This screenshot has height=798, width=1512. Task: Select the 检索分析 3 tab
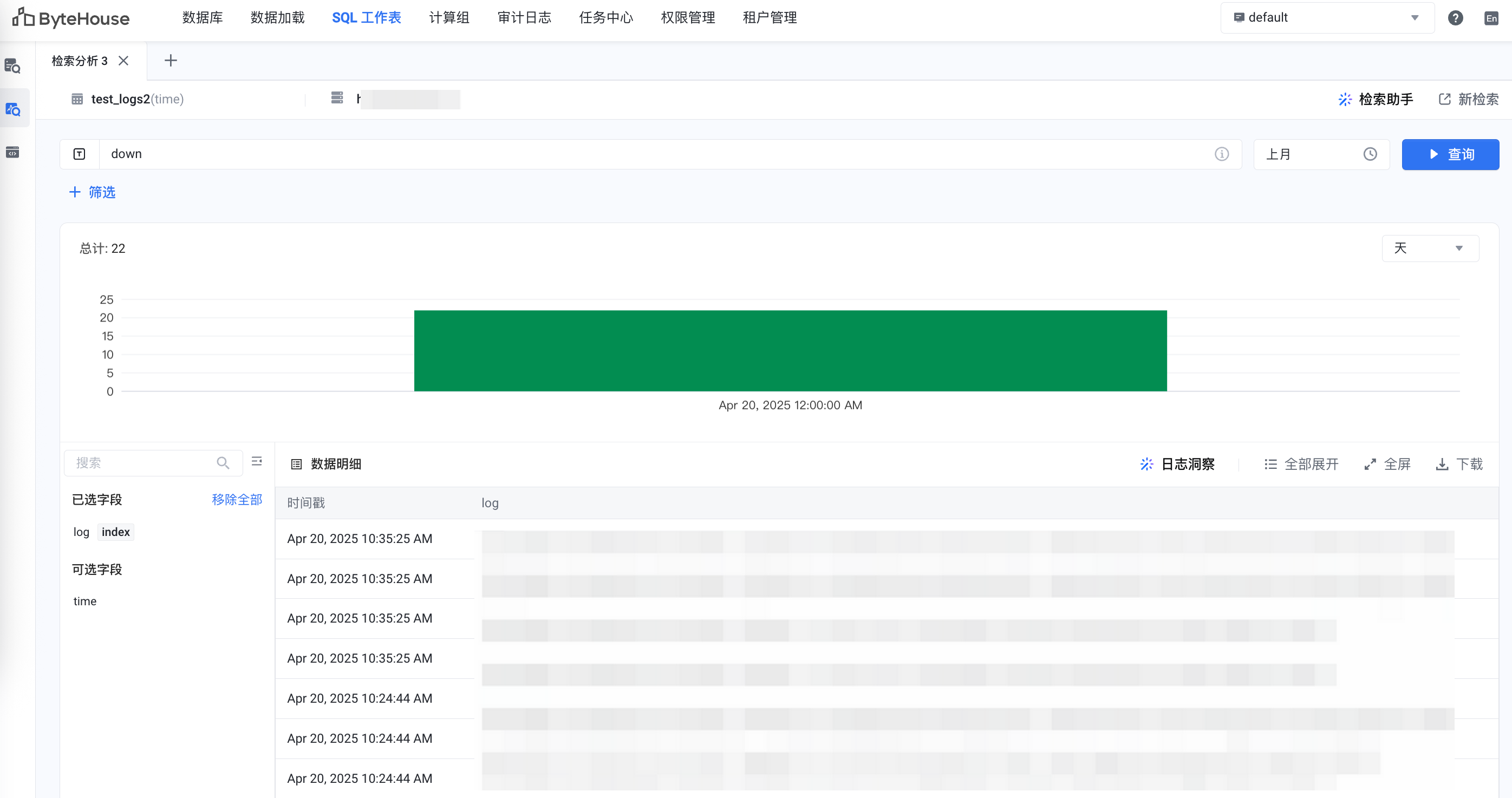point(80,61)
